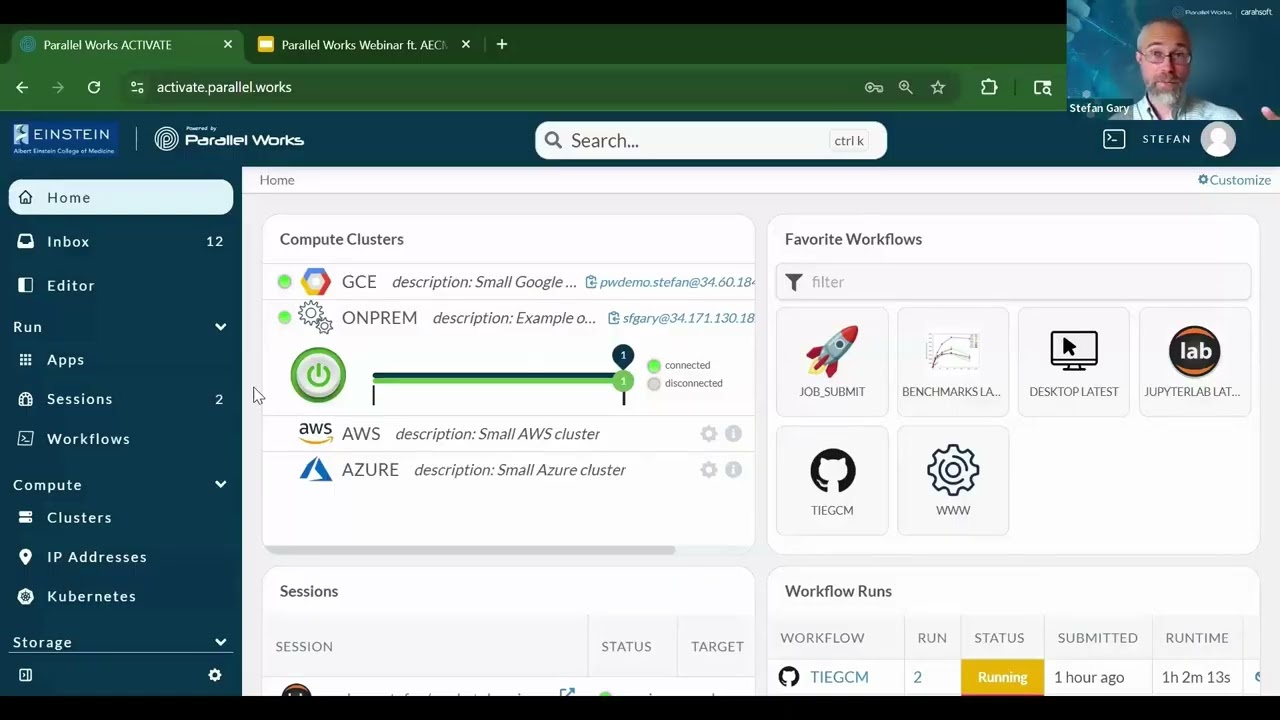Open AWS cluster settings gear
Viewport: 1280px width, 720px height.
pyautogui.click(x=709, y=434)
